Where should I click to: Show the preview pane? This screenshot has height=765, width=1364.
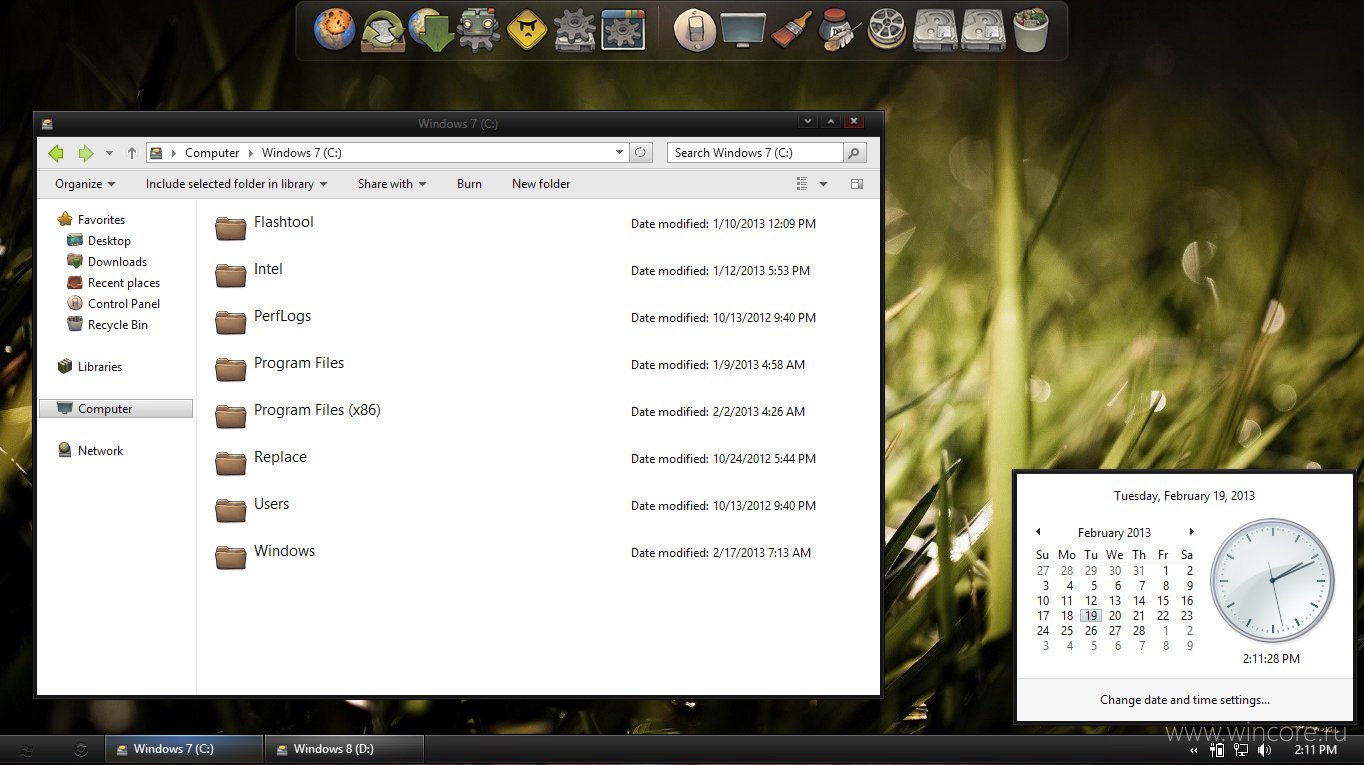(857, 184)
